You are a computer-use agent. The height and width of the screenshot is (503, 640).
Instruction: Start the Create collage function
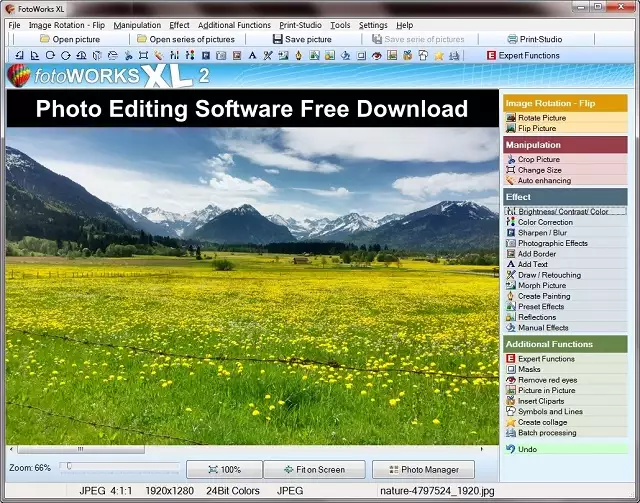tap(542, 422)
